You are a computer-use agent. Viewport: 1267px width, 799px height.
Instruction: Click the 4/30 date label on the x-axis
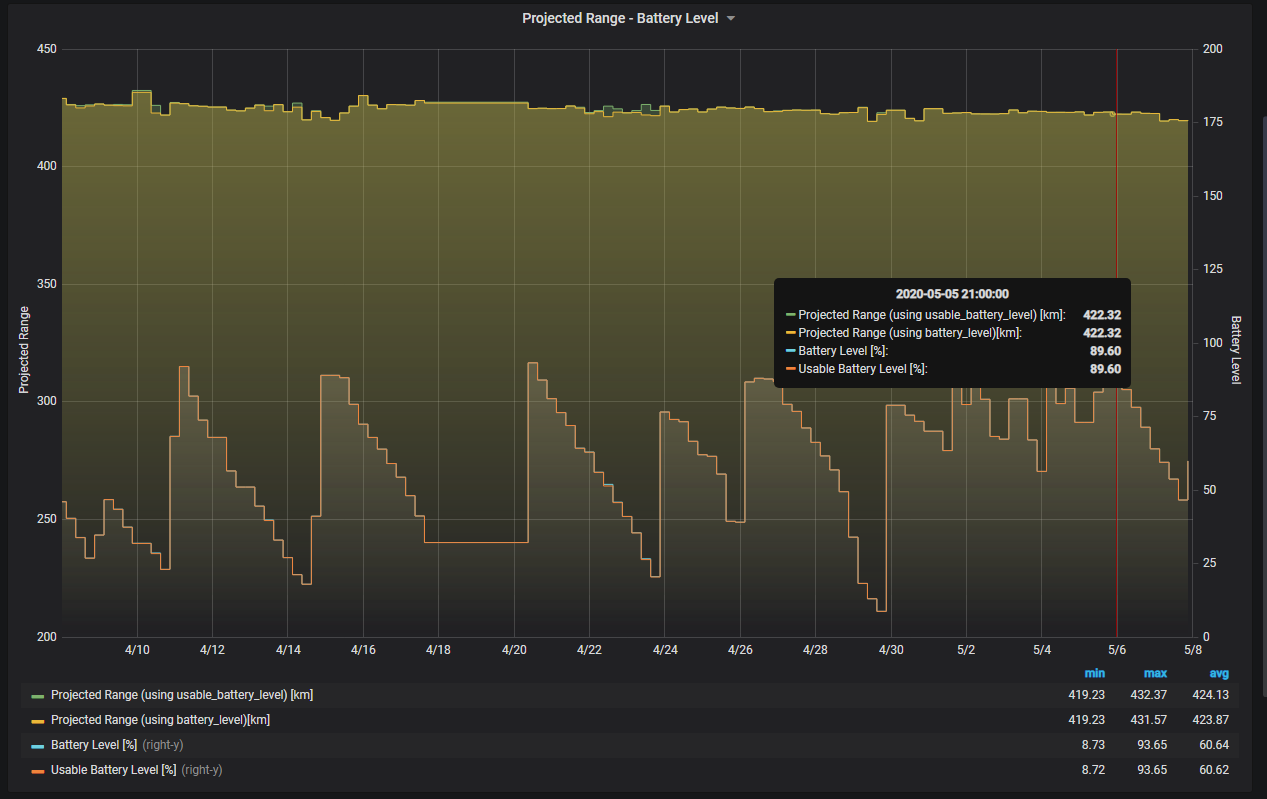891,649
